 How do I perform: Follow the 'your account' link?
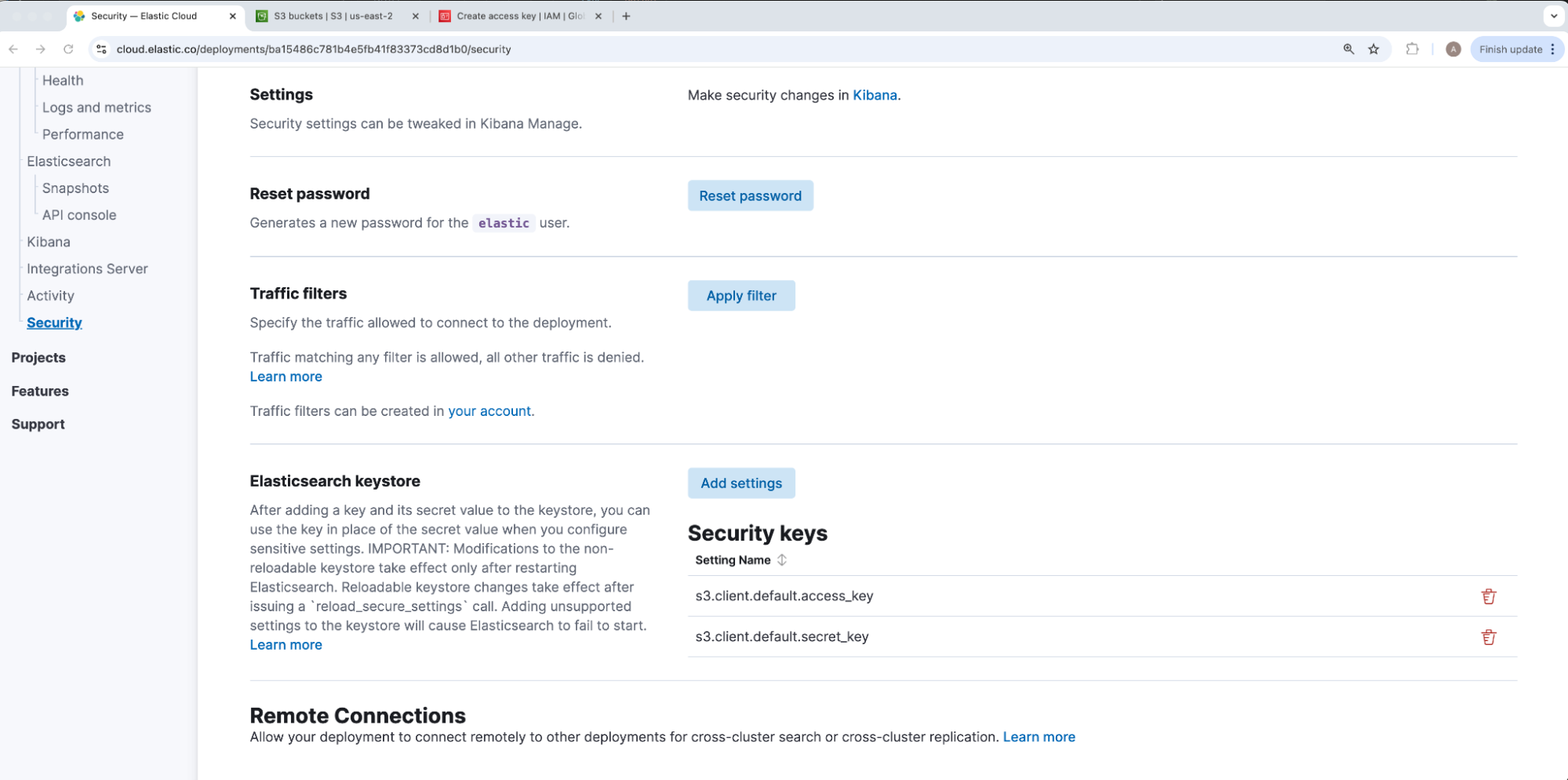[x=489, y=411]
